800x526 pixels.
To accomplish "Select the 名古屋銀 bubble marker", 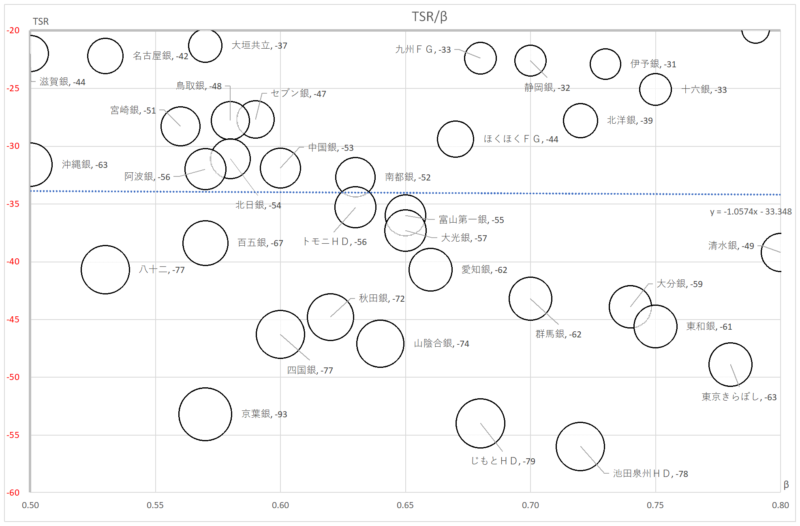I will [x=106, y=56].
